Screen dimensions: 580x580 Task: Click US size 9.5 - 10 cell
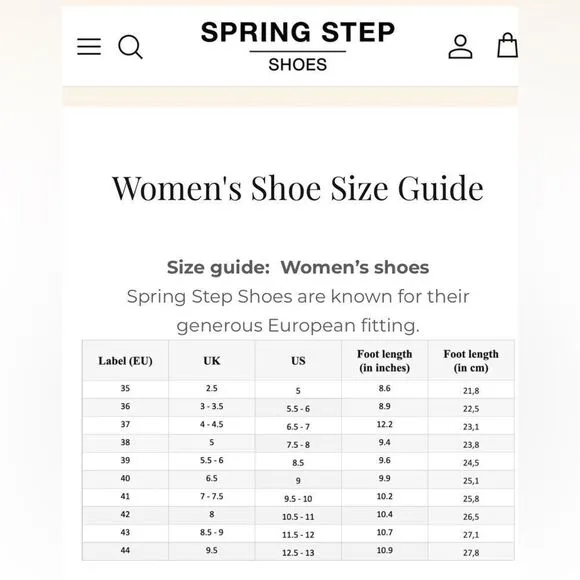pyautogui.click(x=298, y=498)
